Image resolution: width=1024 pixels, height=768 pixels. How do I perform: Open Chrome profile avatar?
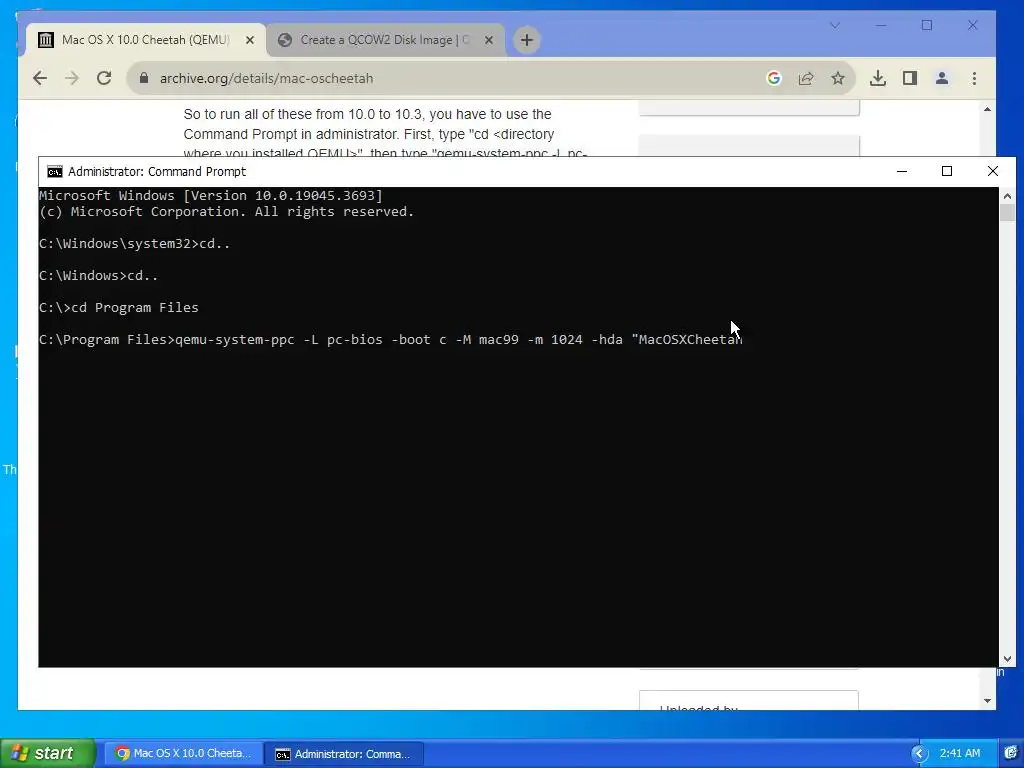click(942, 78)
